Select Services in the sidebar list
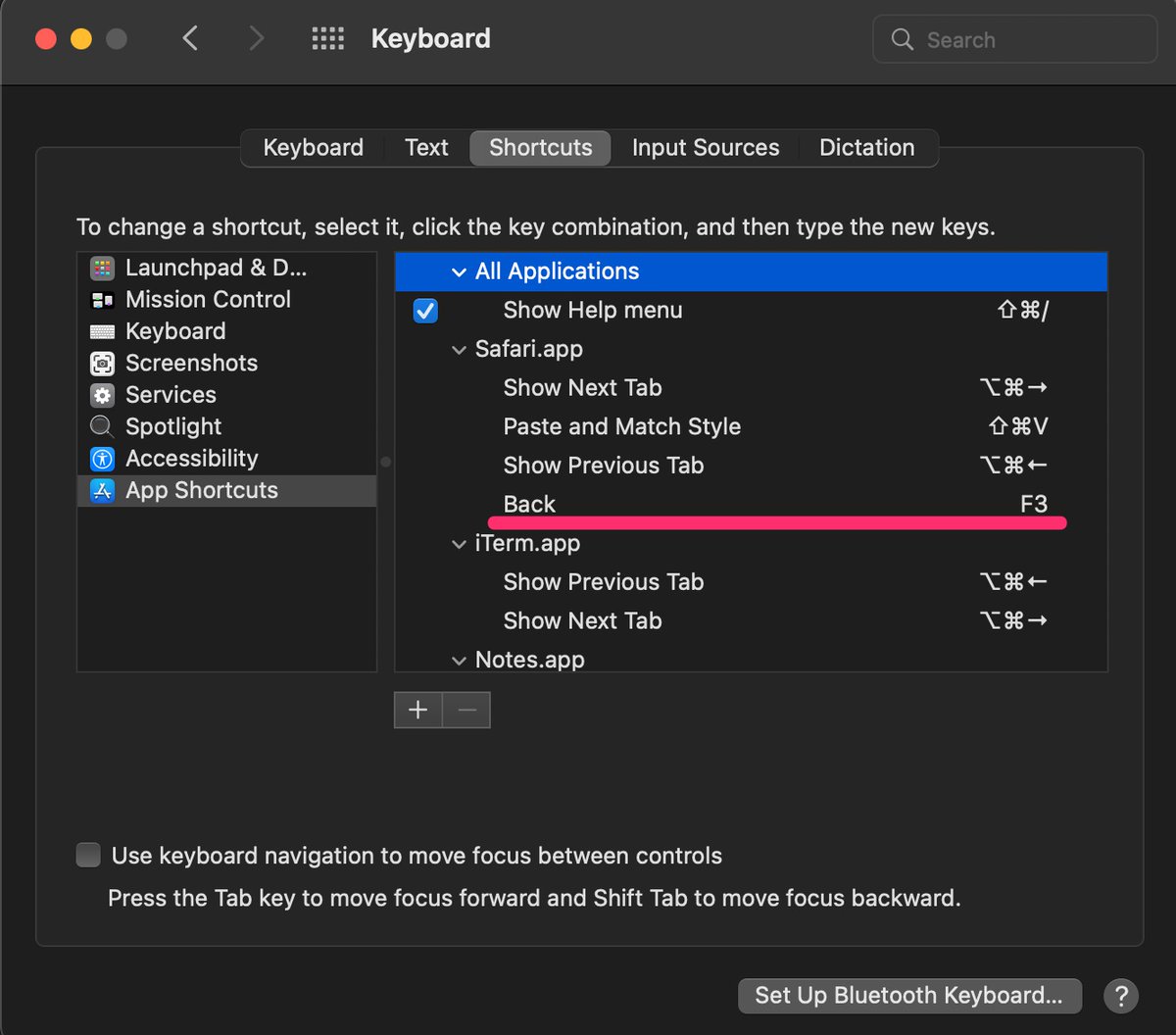 [x=226, y=395]
